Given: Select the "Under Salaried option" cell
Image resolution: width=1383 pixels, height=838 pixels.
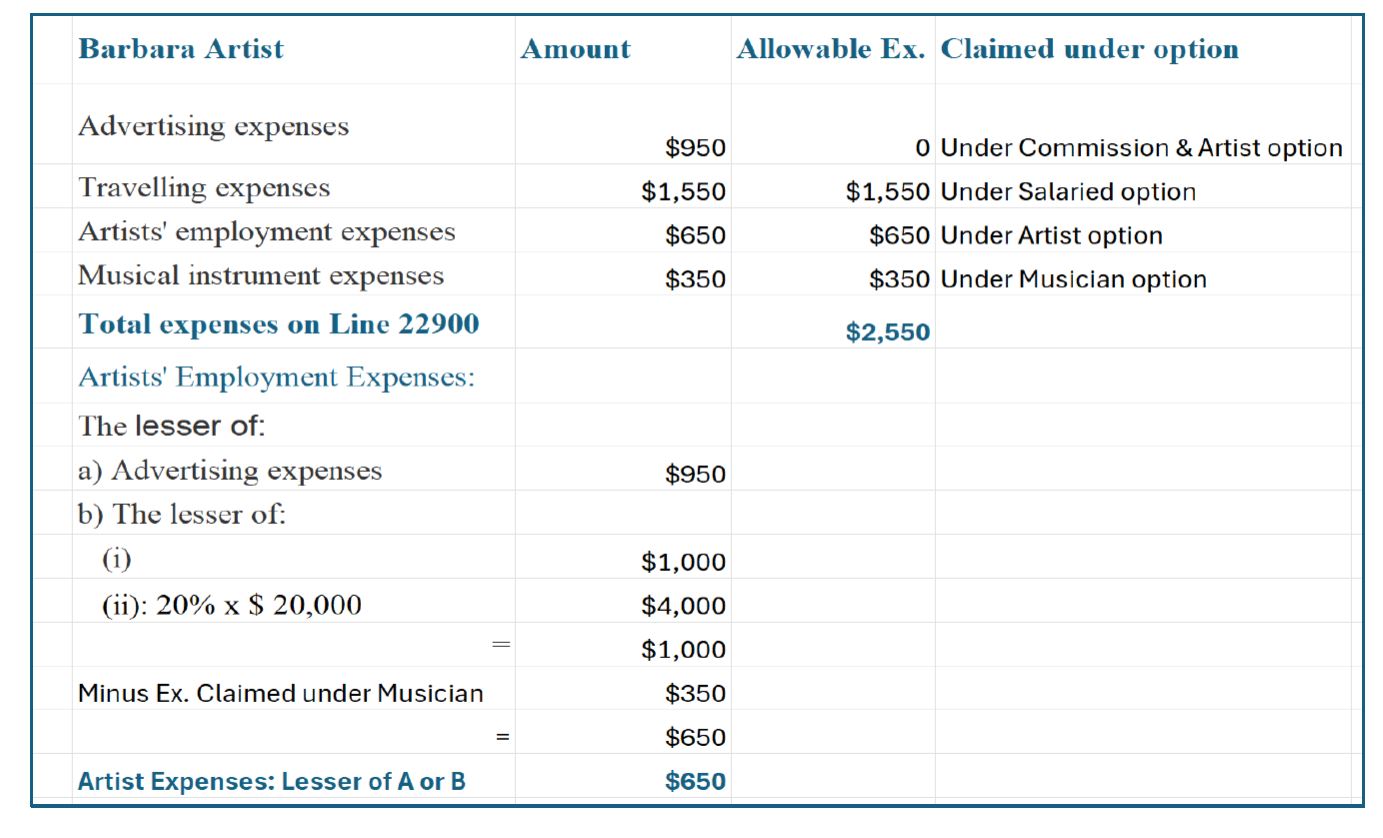Looking at the screenshot, I should [1068, 192].
